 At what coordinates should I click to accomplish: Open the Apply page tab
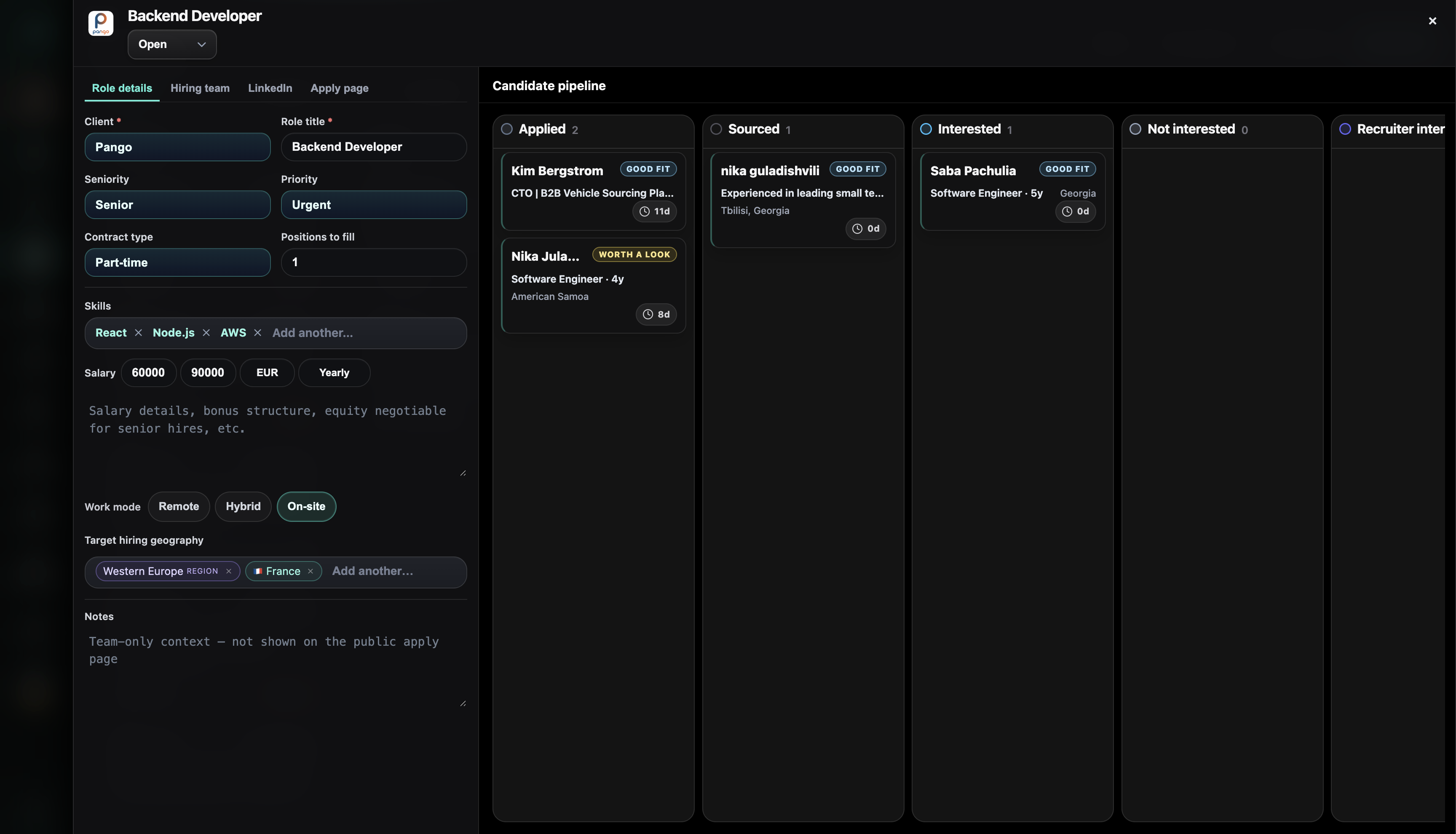coord(340,88)
